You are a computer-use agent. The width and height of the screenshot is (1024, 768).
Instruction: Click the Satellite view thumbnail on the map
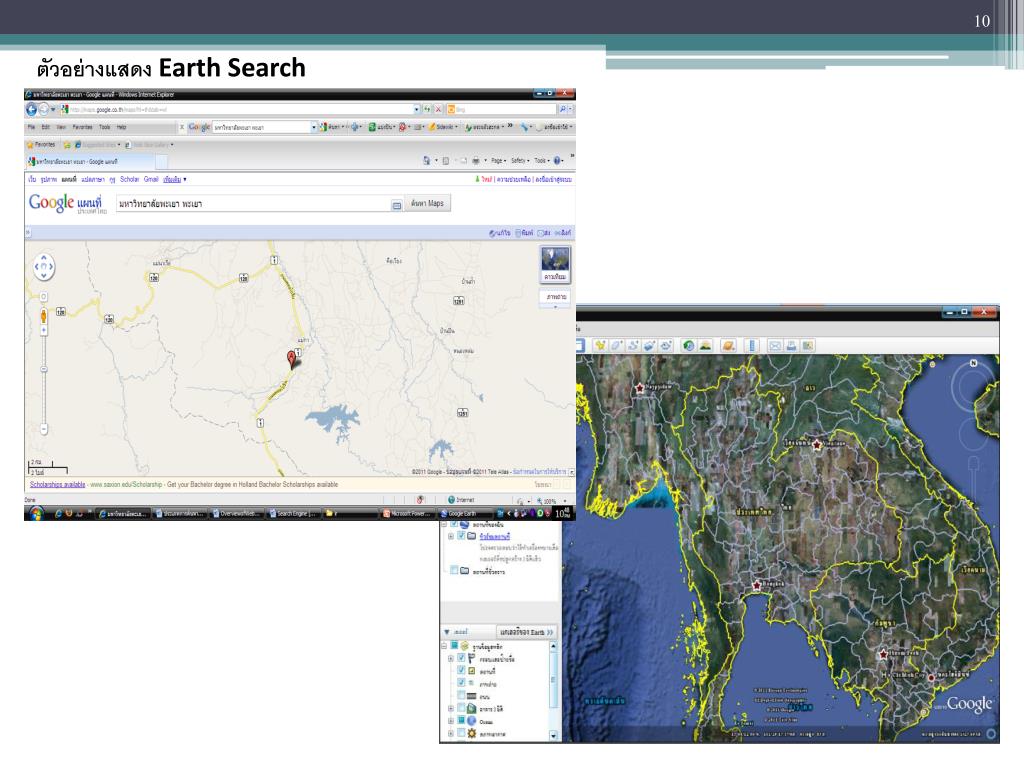point(555,264)
